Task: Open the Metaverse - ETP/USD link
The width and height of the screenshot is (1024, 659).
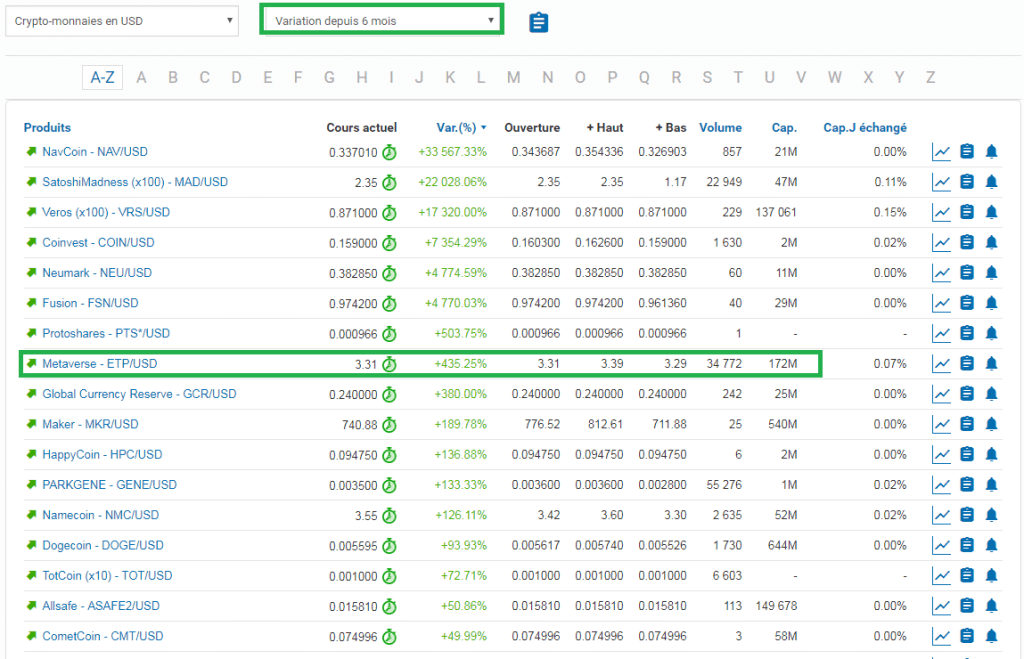Action: pyautogui.click(x=100, y=364)
